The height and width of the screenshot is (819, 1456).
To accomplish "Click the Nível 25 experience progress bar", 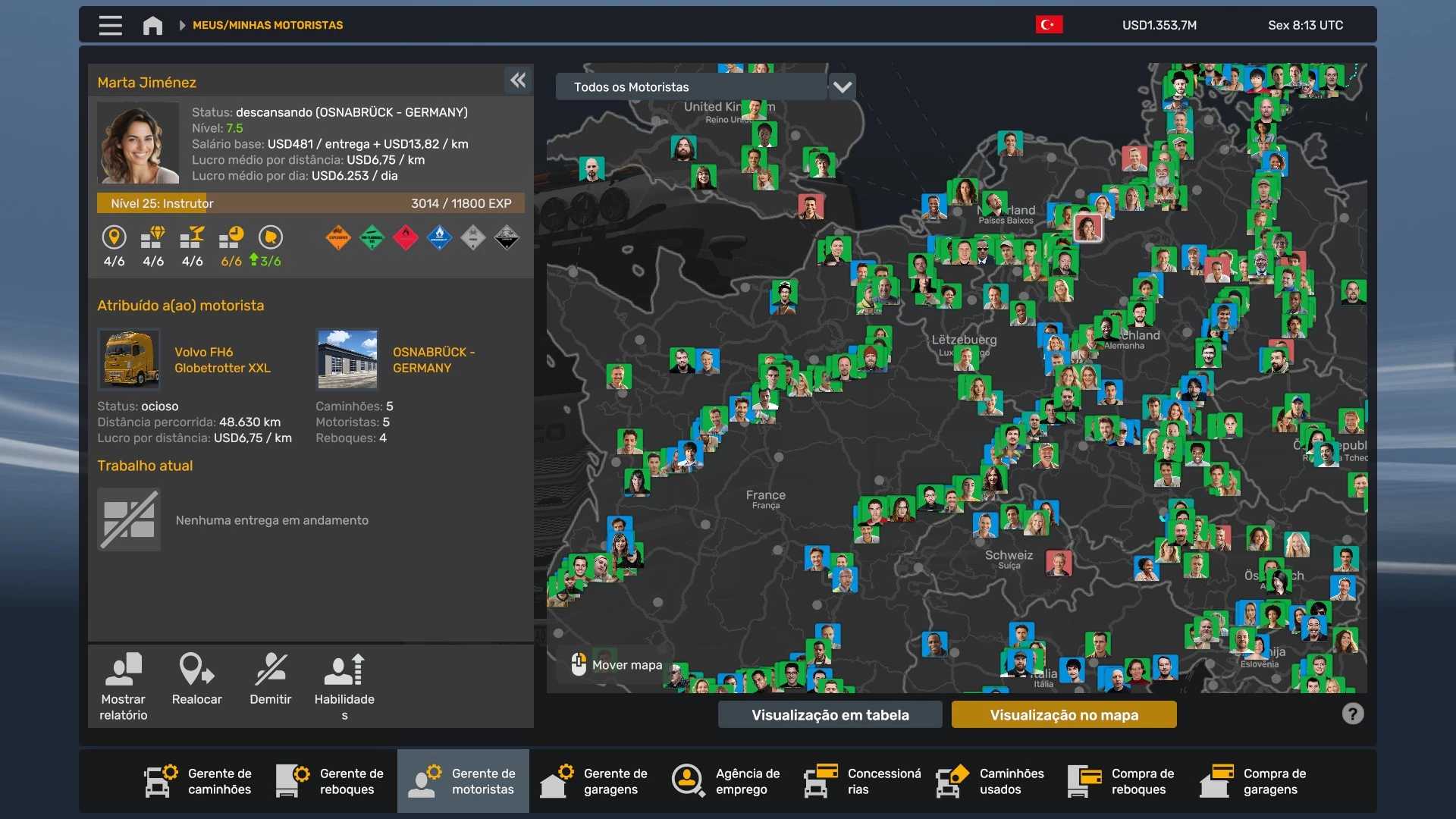I will pyautogui.click(x=311, y=203).
